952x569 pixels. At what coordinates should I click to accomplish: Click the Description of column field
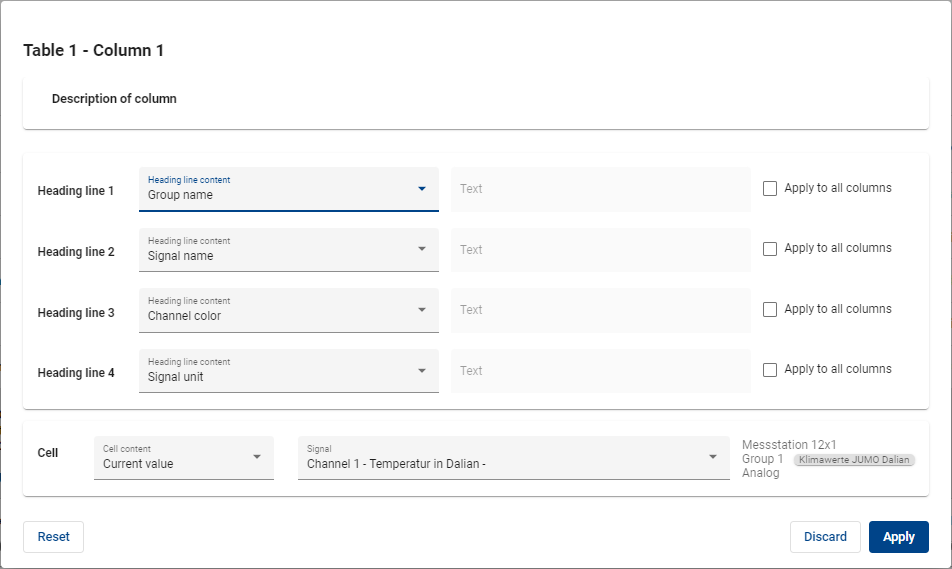click(x=475, y=100)
